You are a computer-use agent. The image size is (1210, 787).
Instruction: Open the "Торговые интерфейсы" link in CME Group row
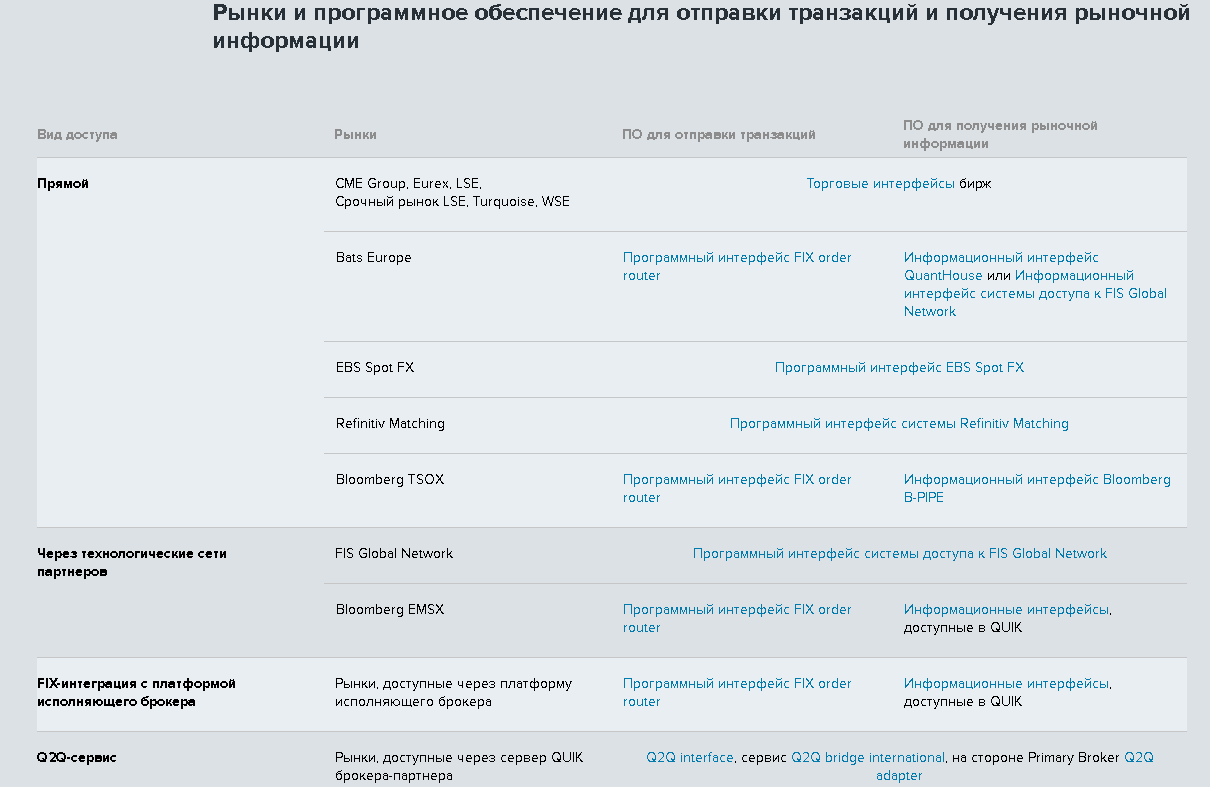pos(880,184)
